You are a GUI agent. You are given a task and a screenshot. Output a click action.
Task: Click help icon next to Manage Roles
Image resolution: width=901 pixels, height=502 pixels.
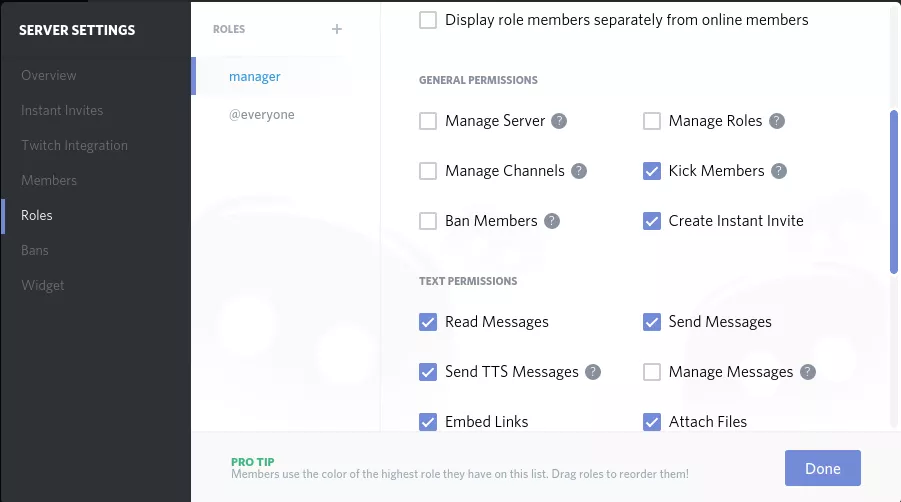coord(776,121)
